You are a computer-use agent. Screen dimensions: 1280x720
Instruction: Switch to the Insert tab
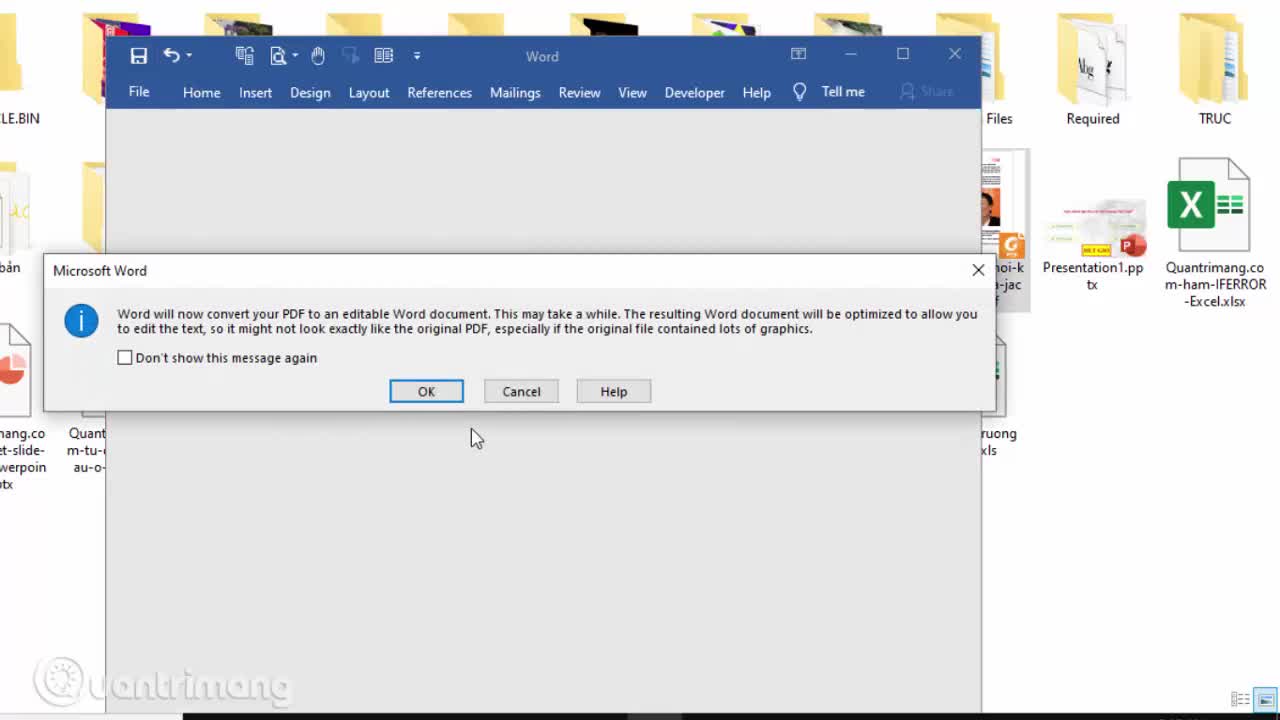[255, 92]
